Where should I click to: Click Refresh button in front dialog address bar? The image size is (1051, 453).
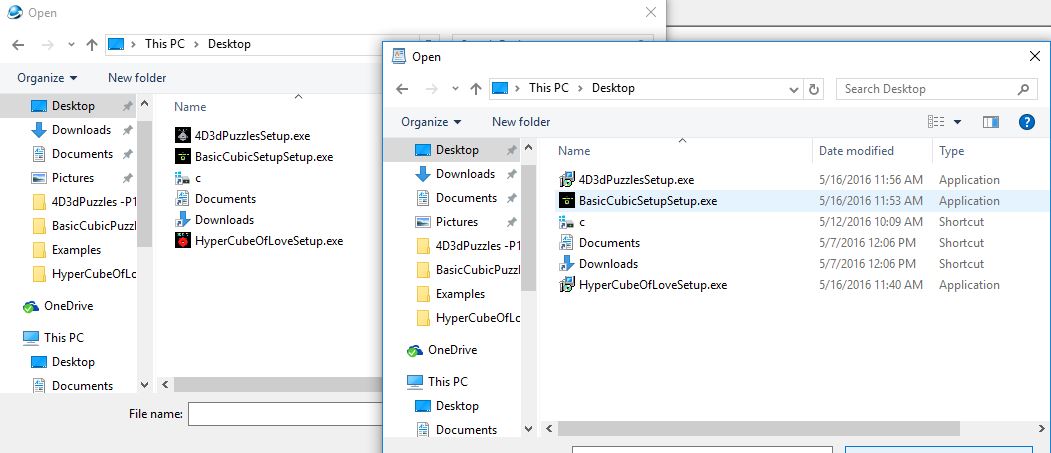(814, 88)
